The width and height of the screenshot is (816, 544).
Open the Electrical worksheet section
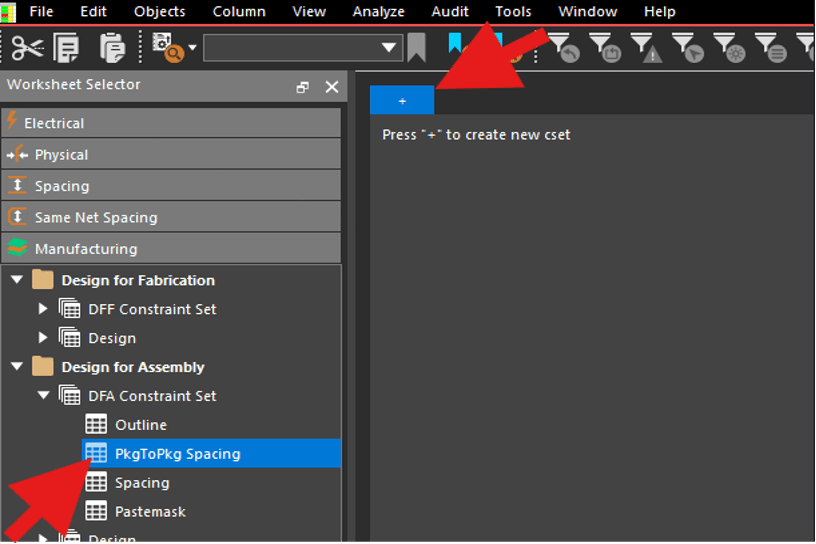171,123
